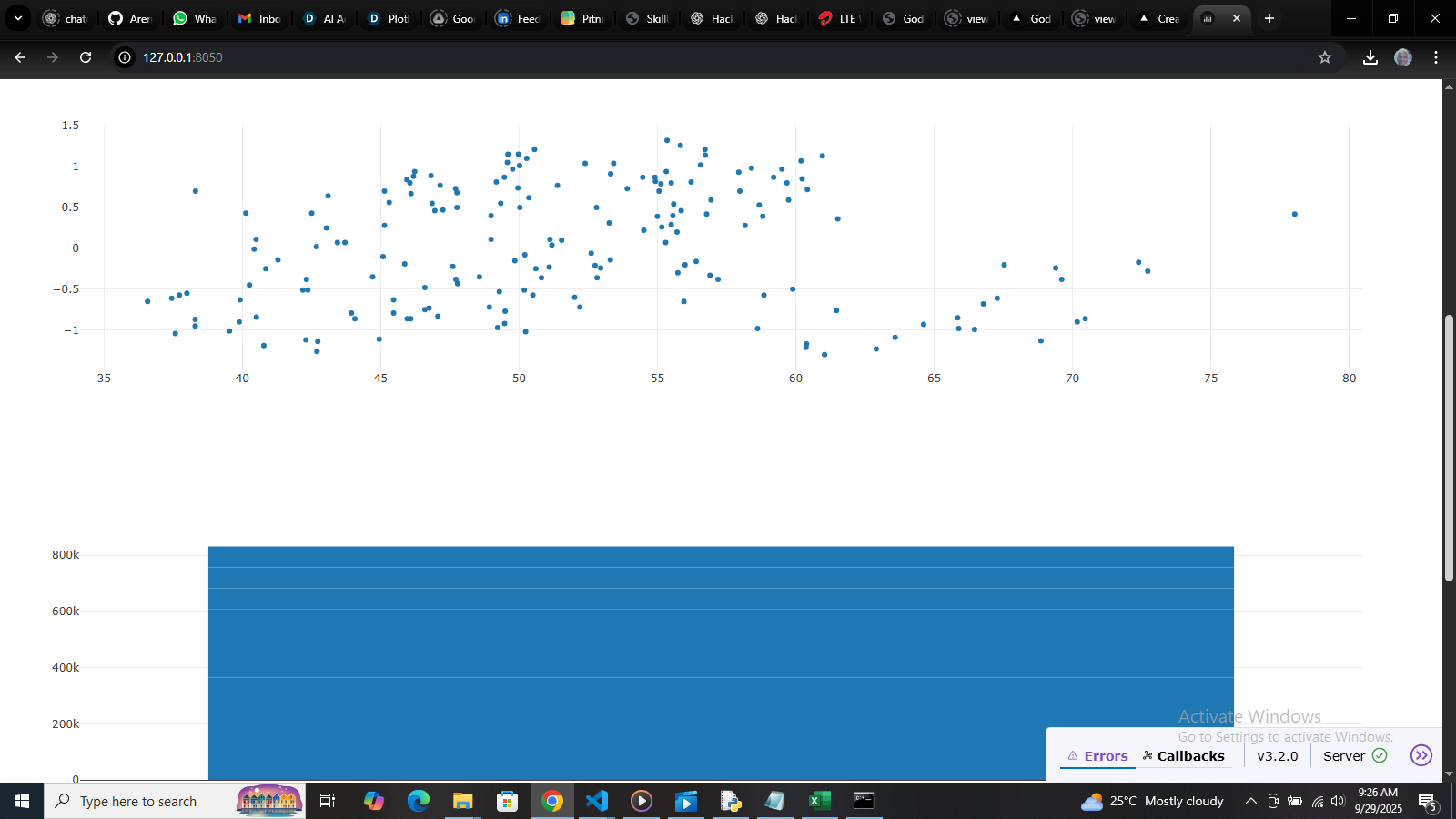This screenshot has height=819, width=1456.
Task: Open a new browser tab
Action: point(1269,18)
